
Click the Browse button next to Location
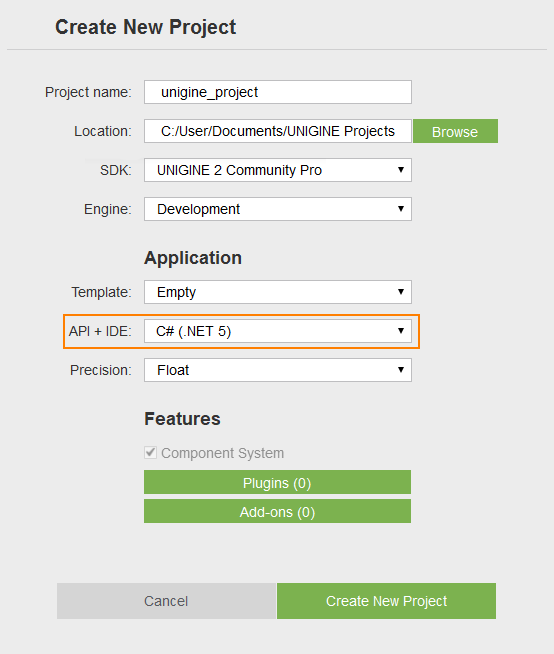(455, 131)
